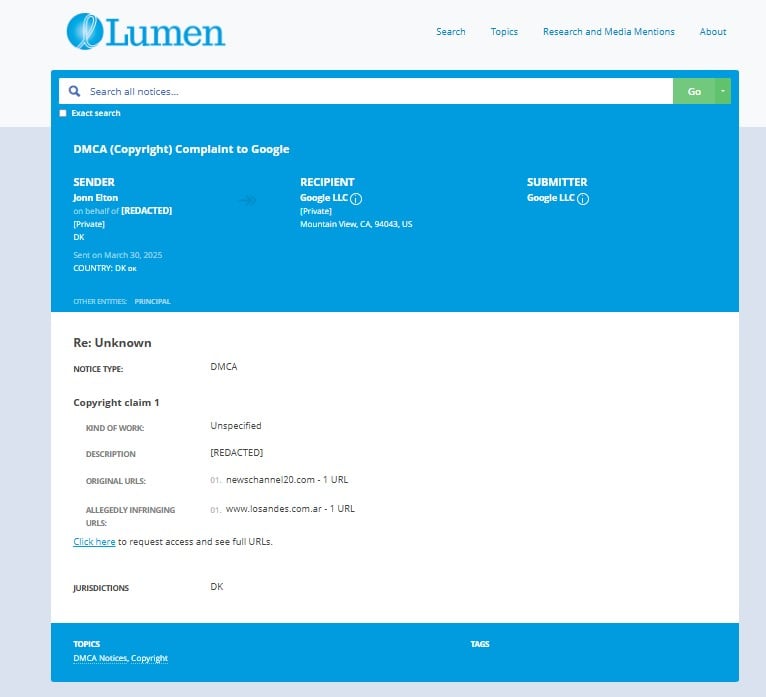The image size is (766, 697).
Task: Open info icon beside submitter Google LLC
Action: point(583,199)
